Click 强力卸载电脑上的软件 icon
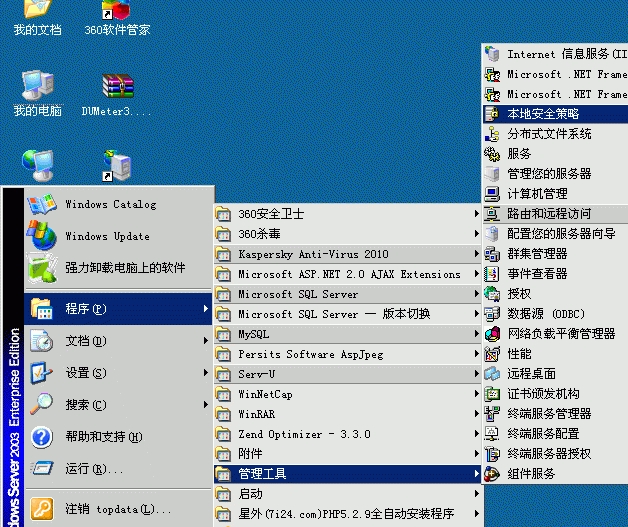The image size is (628, 527). [41, 267]
